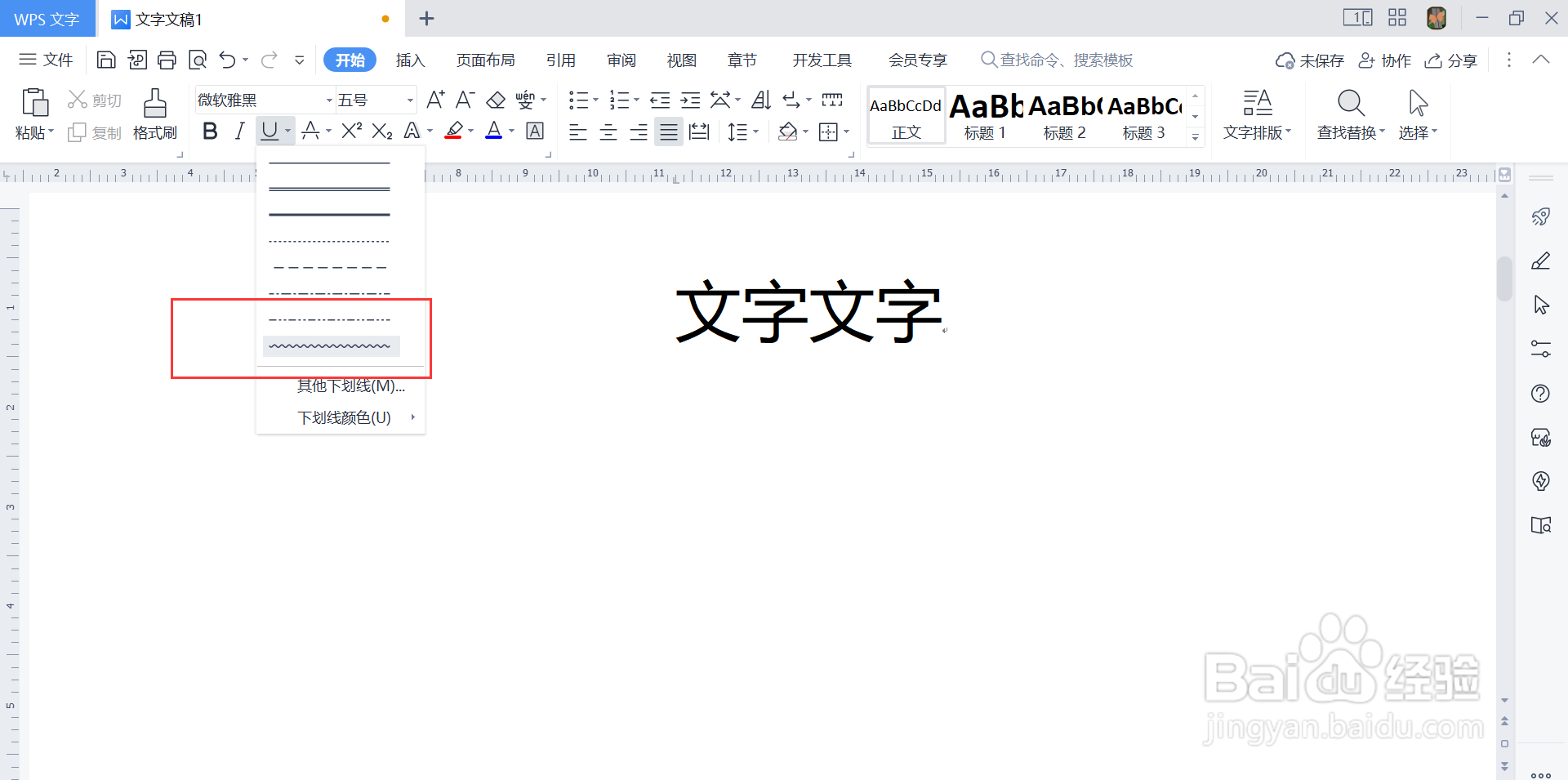Open font size dropdown 五号
This screenshot has width=1568, height=780.
410,100
